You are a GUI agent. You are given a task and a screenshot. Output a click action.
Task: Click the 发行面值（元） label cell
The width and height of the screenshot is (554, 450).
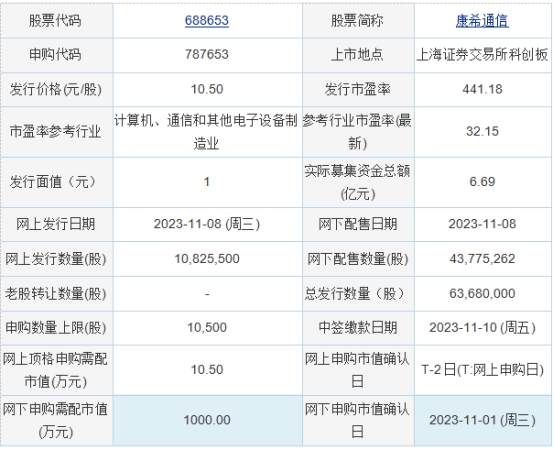(x=57, y=182)
